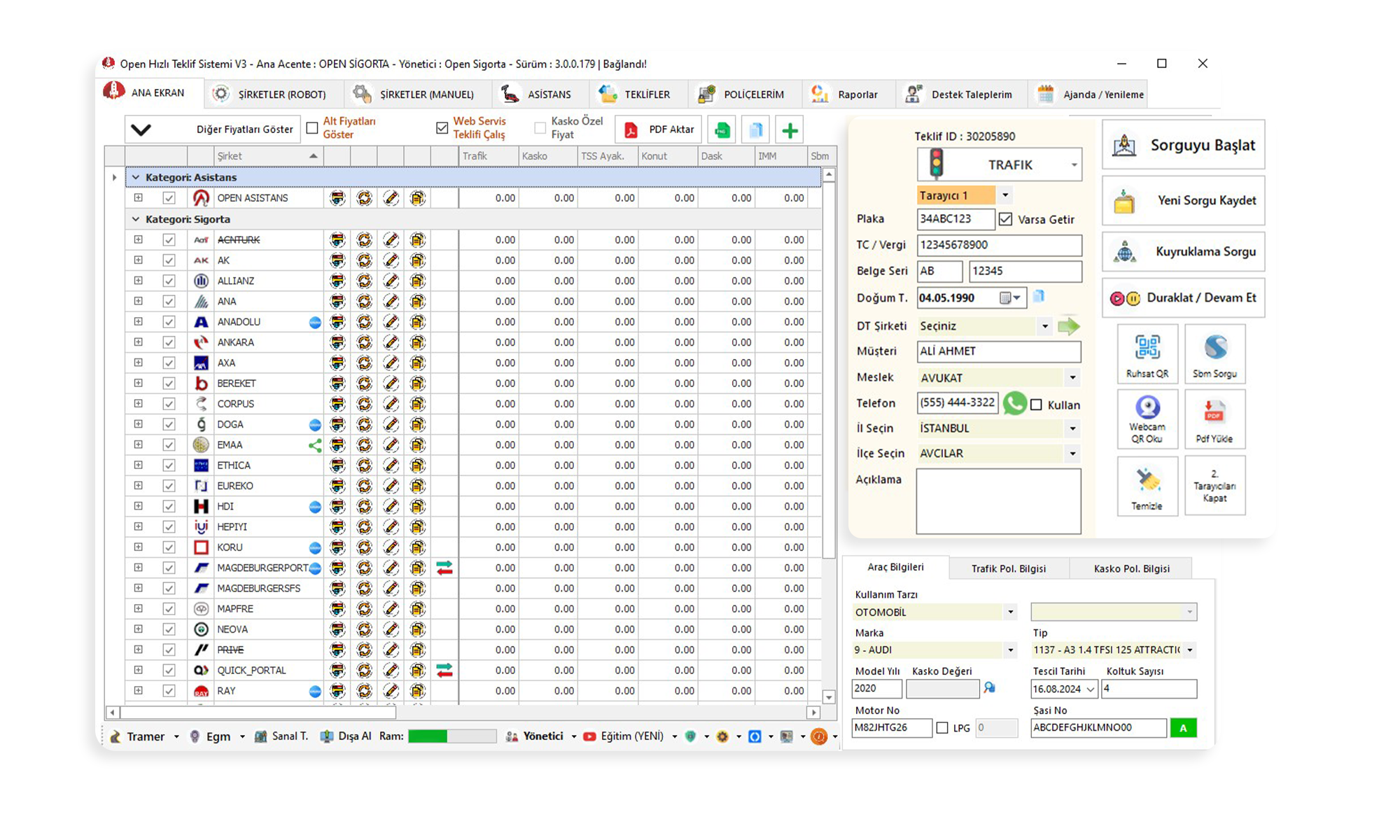Click the Plaka input field

[x=955, y=219]
